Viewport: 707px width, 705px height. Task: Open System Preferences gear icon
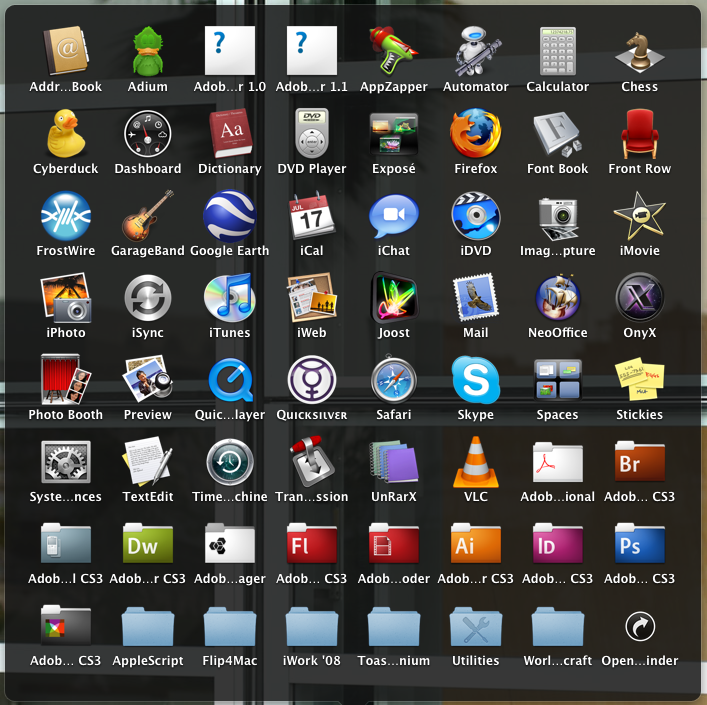[66, 462]
